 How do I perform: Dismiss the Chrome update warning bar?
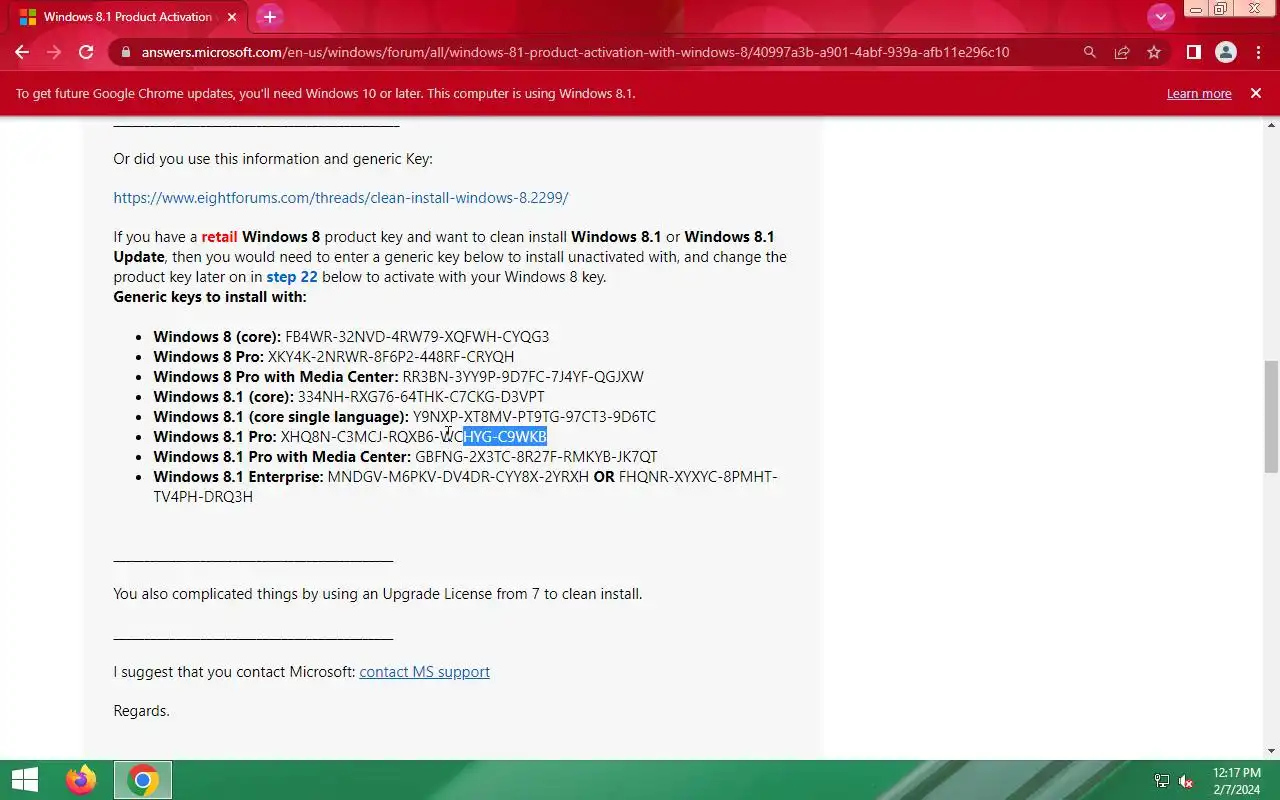tap(1256, 93)
